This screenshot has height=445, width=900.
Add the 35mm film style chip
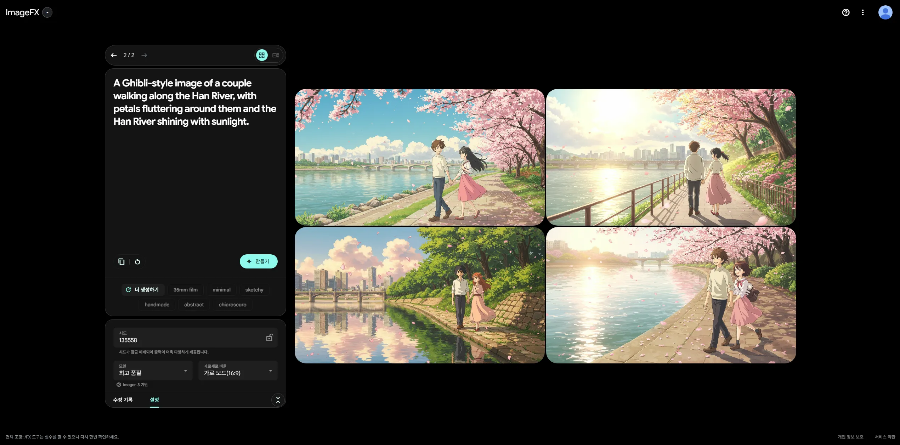[x=185, y=290]
